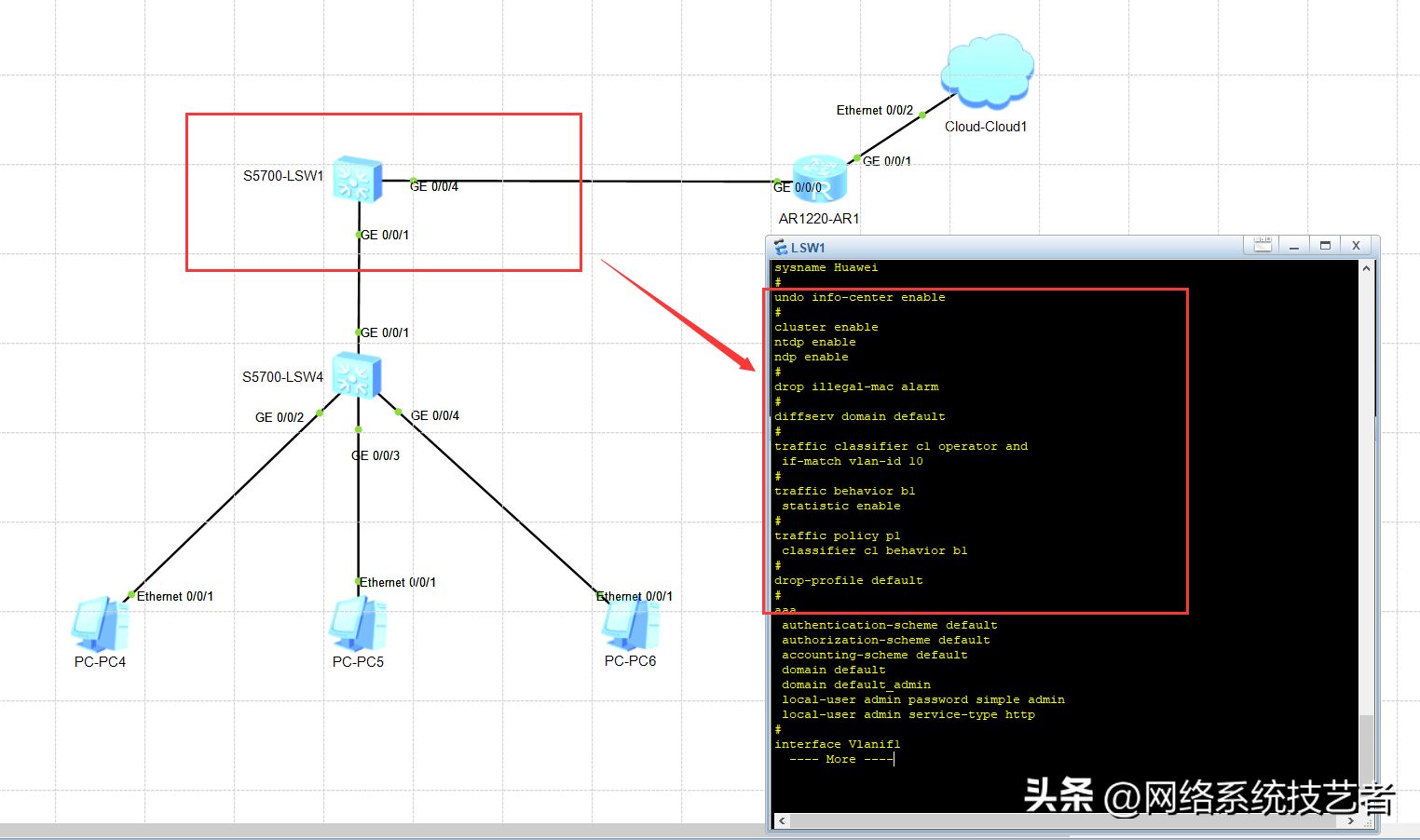1420x840 pixels.
Task: Click the PC-PC5 computer icon
Action: (358, 624)
